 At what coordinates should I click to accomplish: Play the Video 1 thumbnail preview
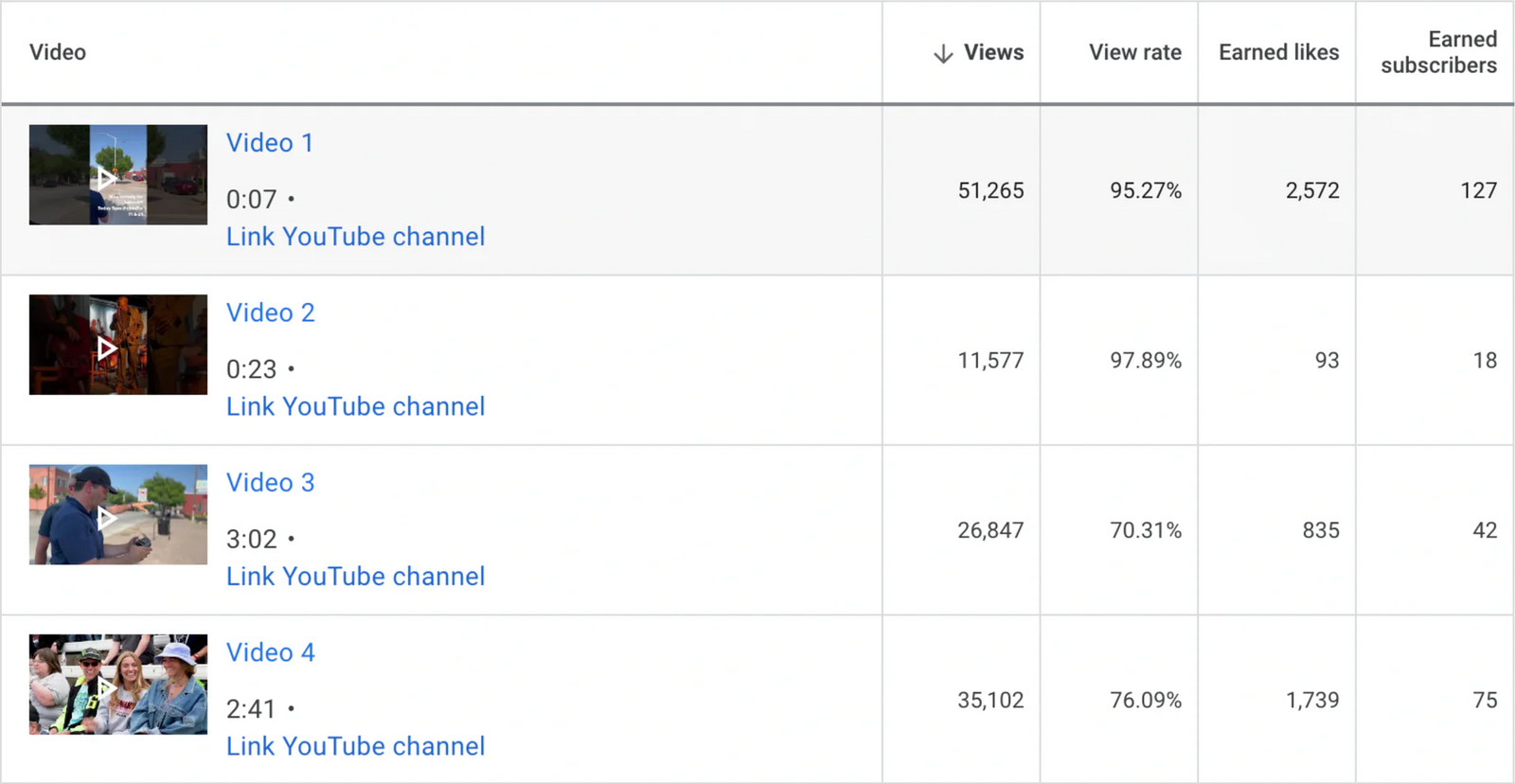coord(107,177)
